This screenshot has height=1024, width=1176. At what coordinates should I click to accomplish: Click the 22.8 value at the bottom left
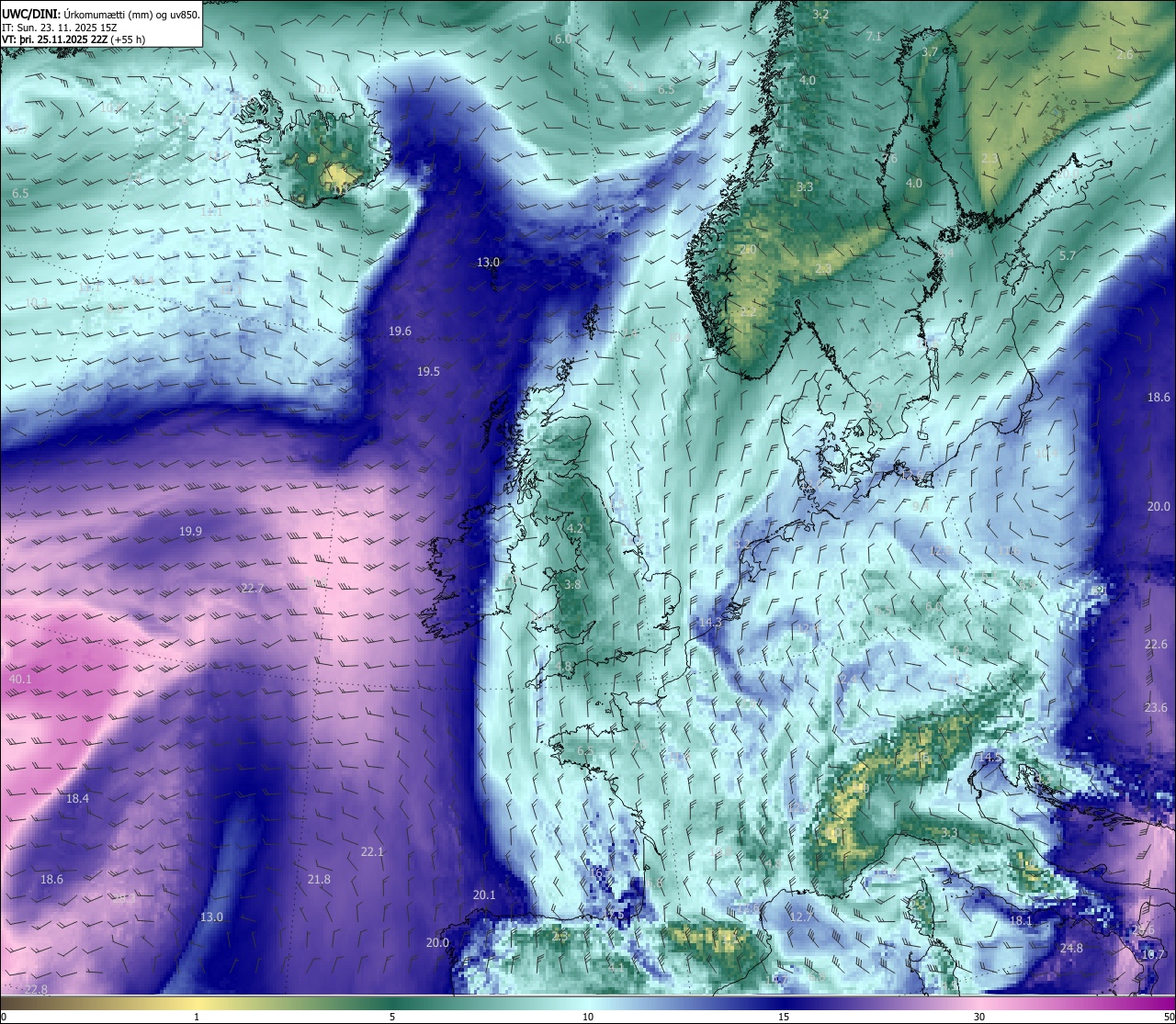(x=36, y=989)
